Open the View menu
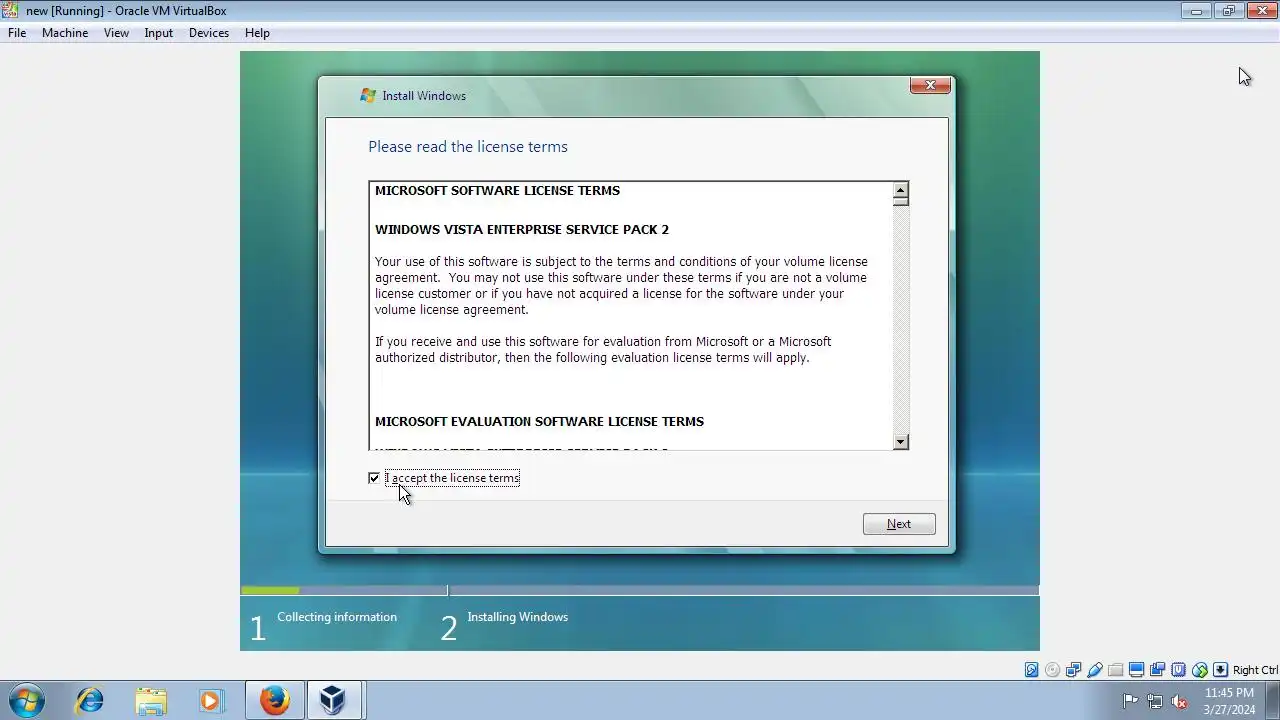This screenshot has width=1280, height=720. [116, 33]
